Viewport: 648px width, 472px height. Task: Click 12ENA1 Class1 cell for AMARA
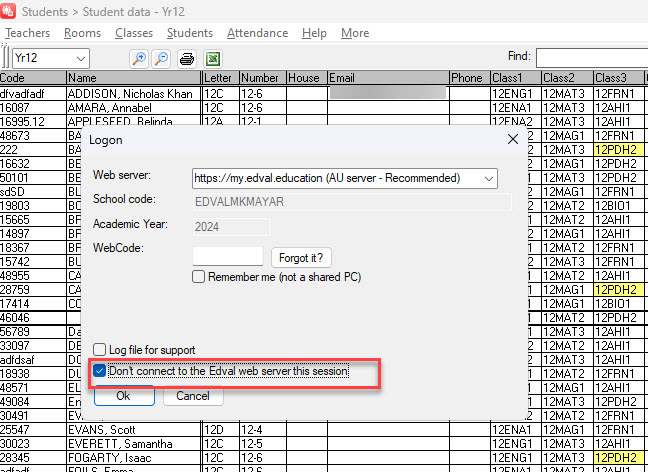point(516,108)
